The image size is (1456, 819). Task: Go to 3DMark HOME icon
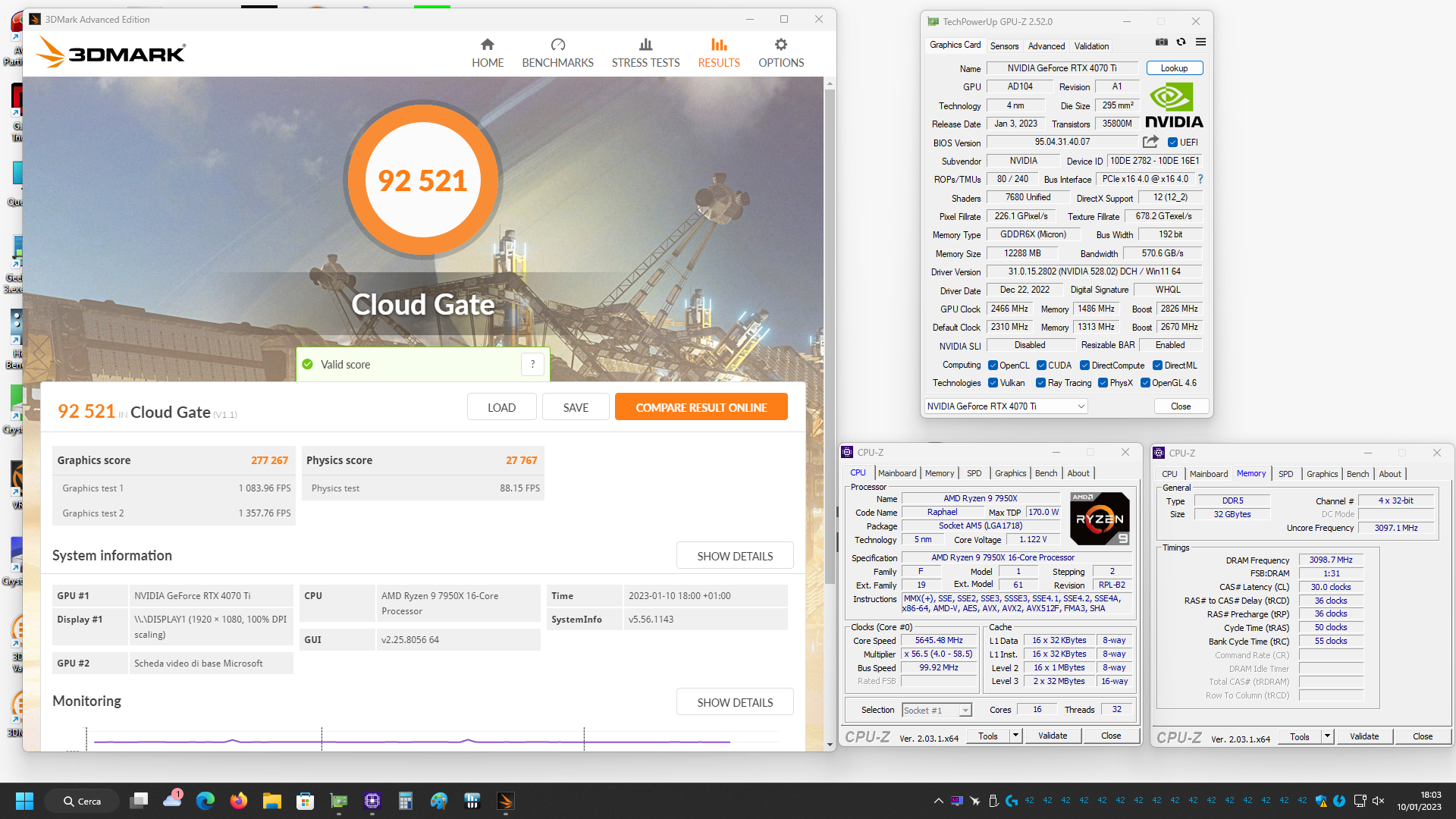pos(487,45)
